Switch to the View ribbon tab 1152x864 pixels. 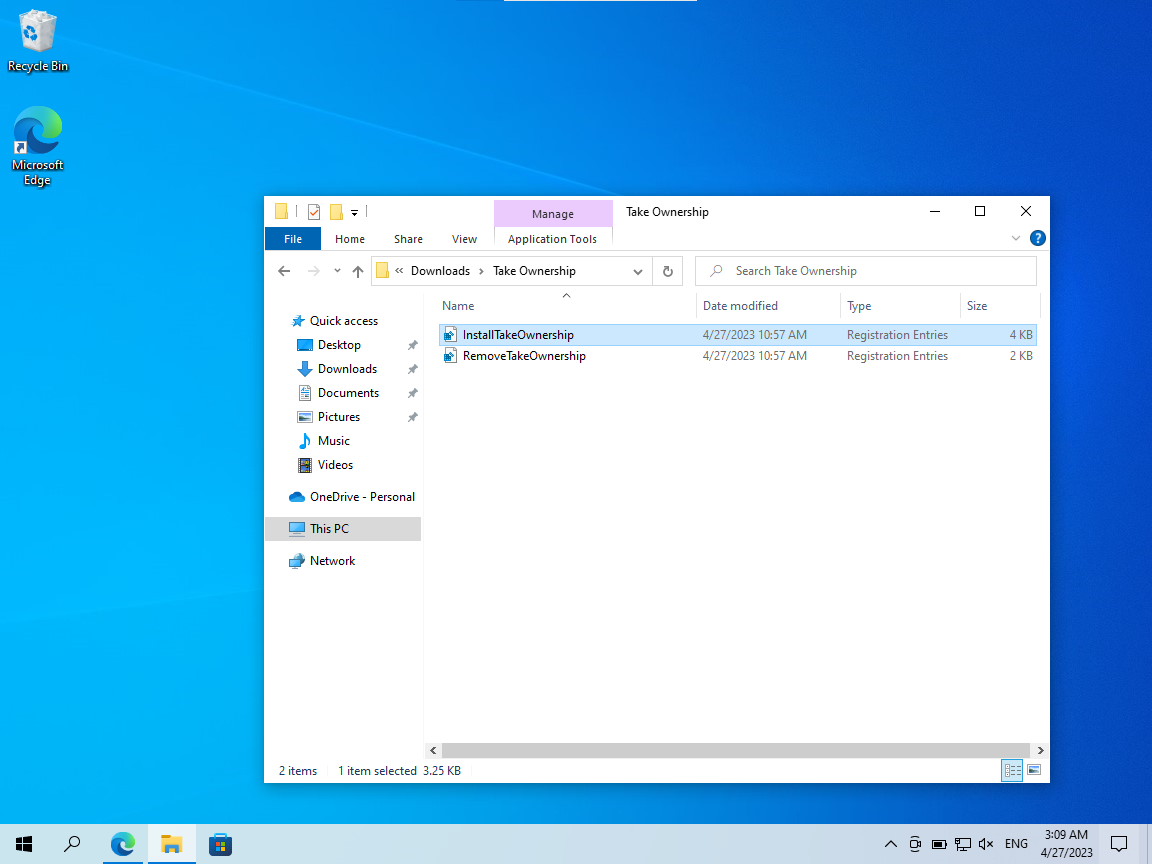(x=464, y=239)
